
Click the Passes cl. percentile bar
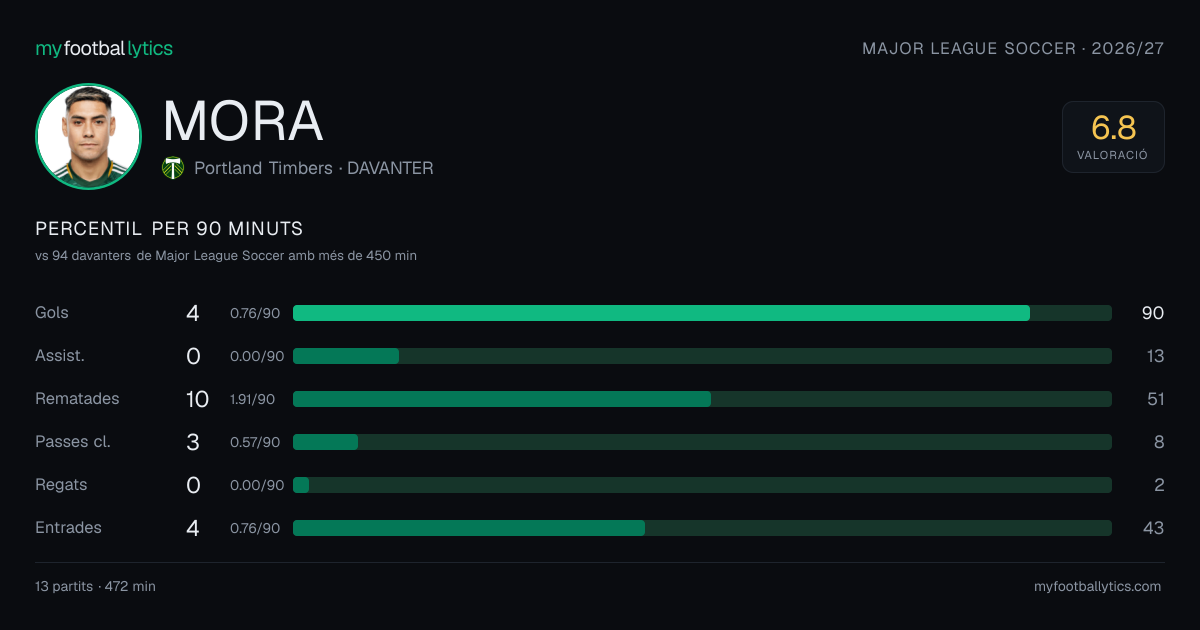702,442
